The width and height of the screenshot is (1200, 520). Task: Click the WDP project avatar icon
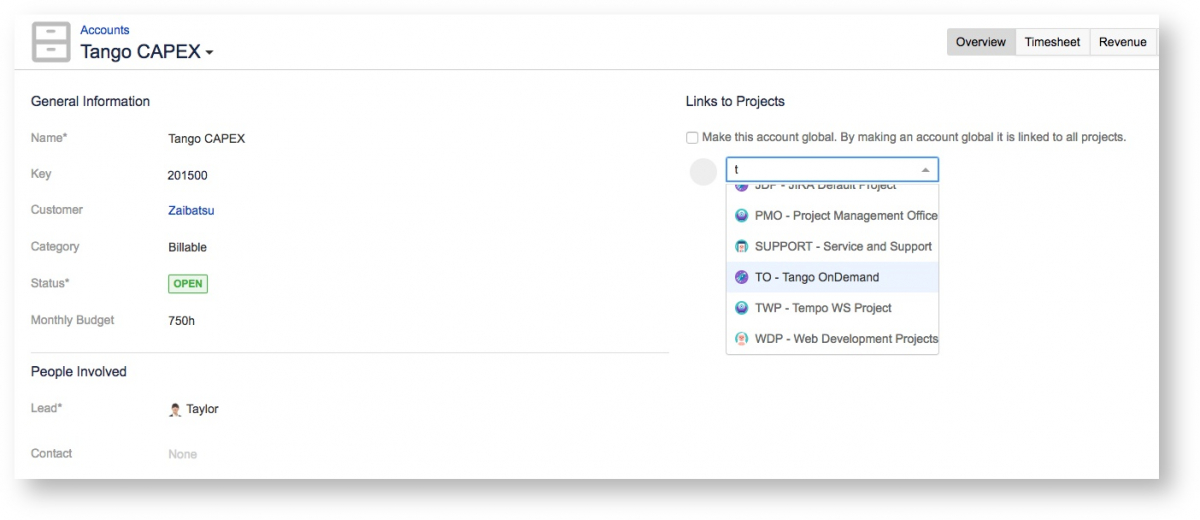[741, 339]
